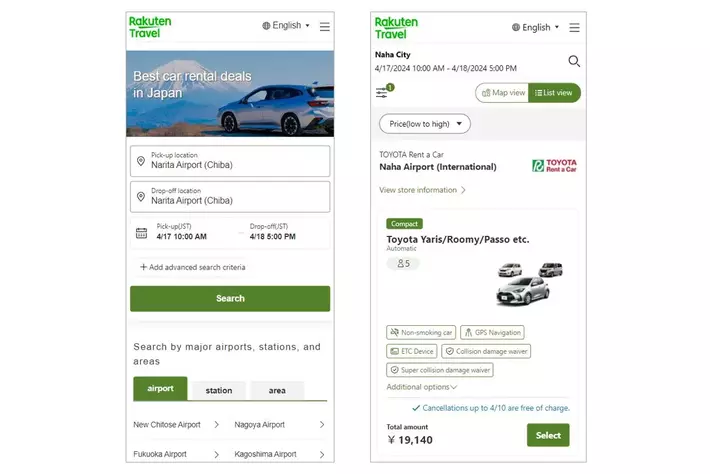Switch to Map view

click(x=502, y=93)
